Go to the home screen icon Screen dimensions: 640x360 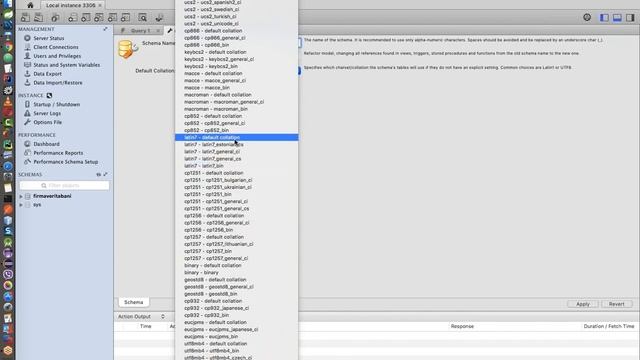(30, 5)
